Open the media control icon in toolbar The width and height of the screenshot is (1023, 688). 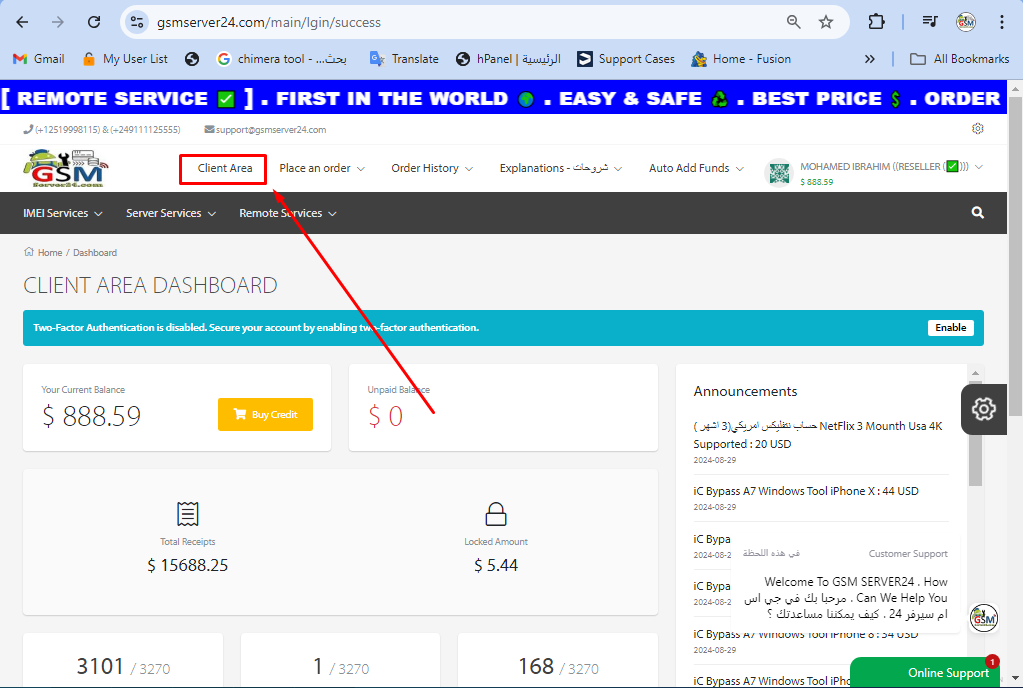tap(930, 22)
